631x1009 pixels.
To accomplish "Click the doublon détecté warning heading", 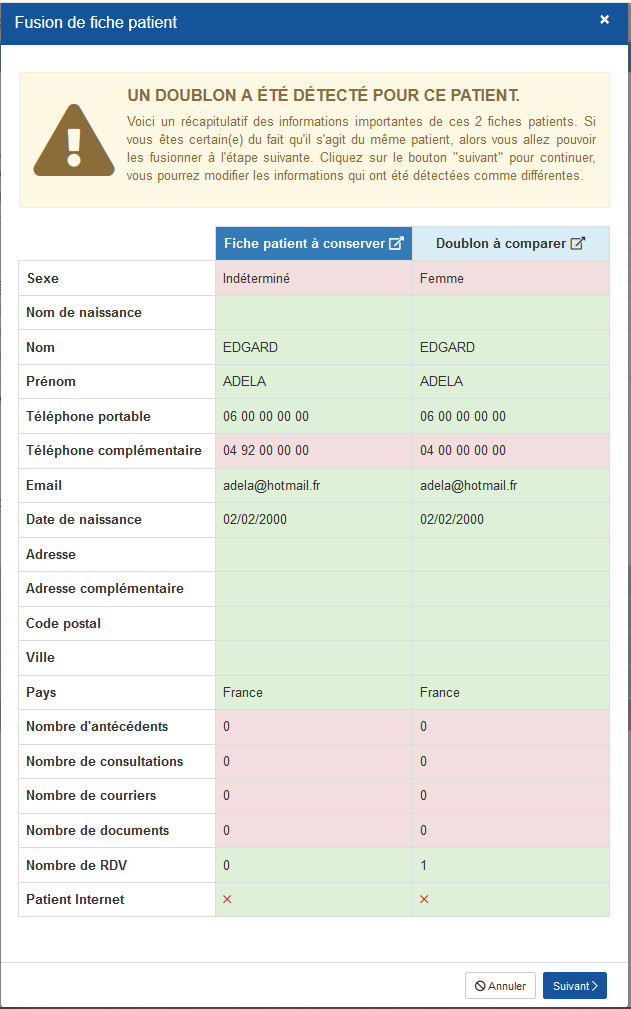I will [x=323, y=95].
